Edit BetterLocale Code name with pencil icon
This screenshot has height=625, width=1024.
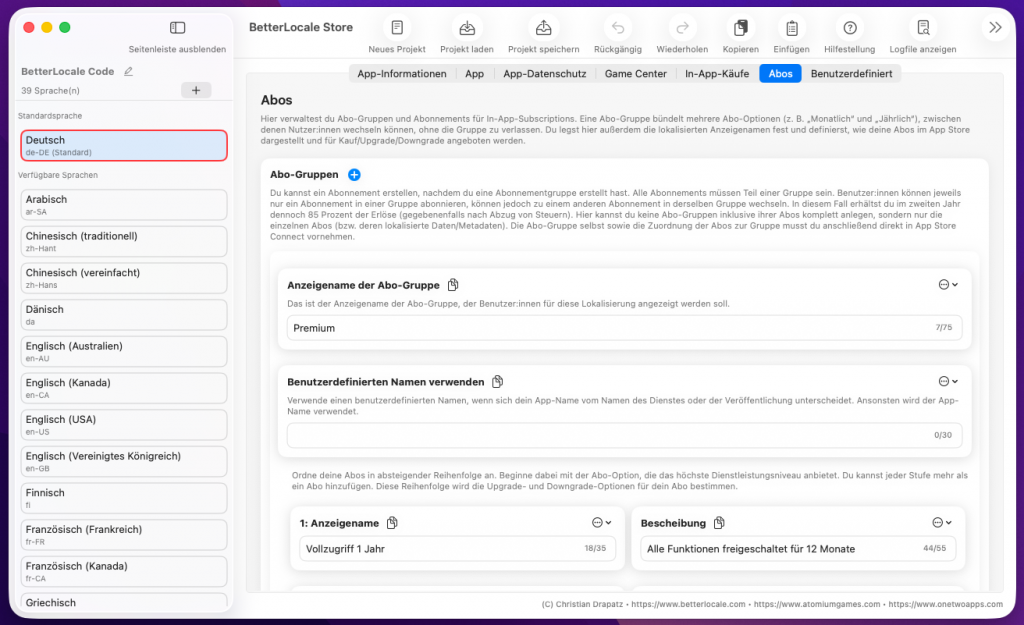(128, 72)
